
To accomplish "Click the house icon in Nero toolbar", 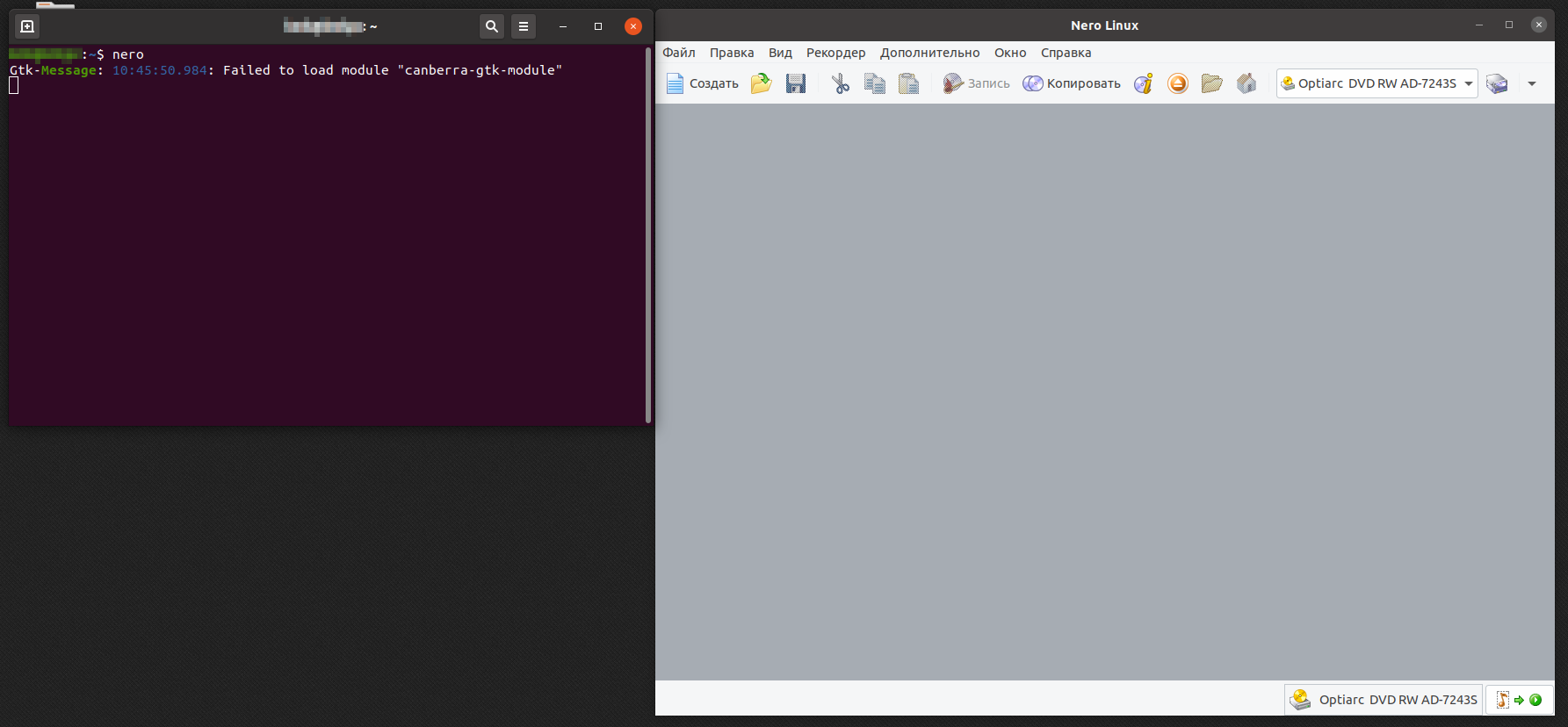I will click(x=1246, y=83).
